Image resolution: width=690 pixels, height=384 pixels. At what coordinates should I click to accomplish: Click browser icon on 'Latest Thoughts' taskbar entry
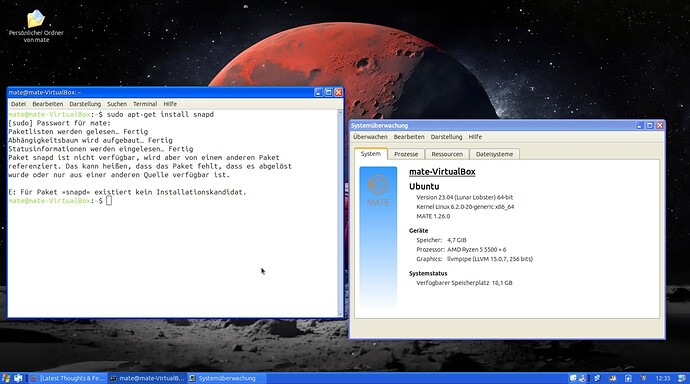(34, 378)
